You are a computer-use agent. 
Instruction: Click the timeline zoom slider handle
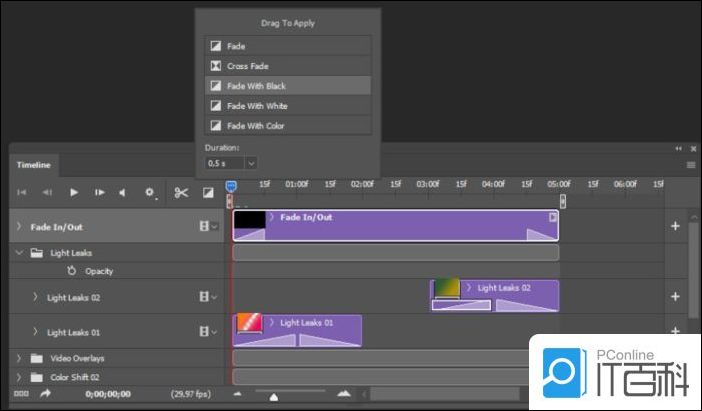point(274,396)
